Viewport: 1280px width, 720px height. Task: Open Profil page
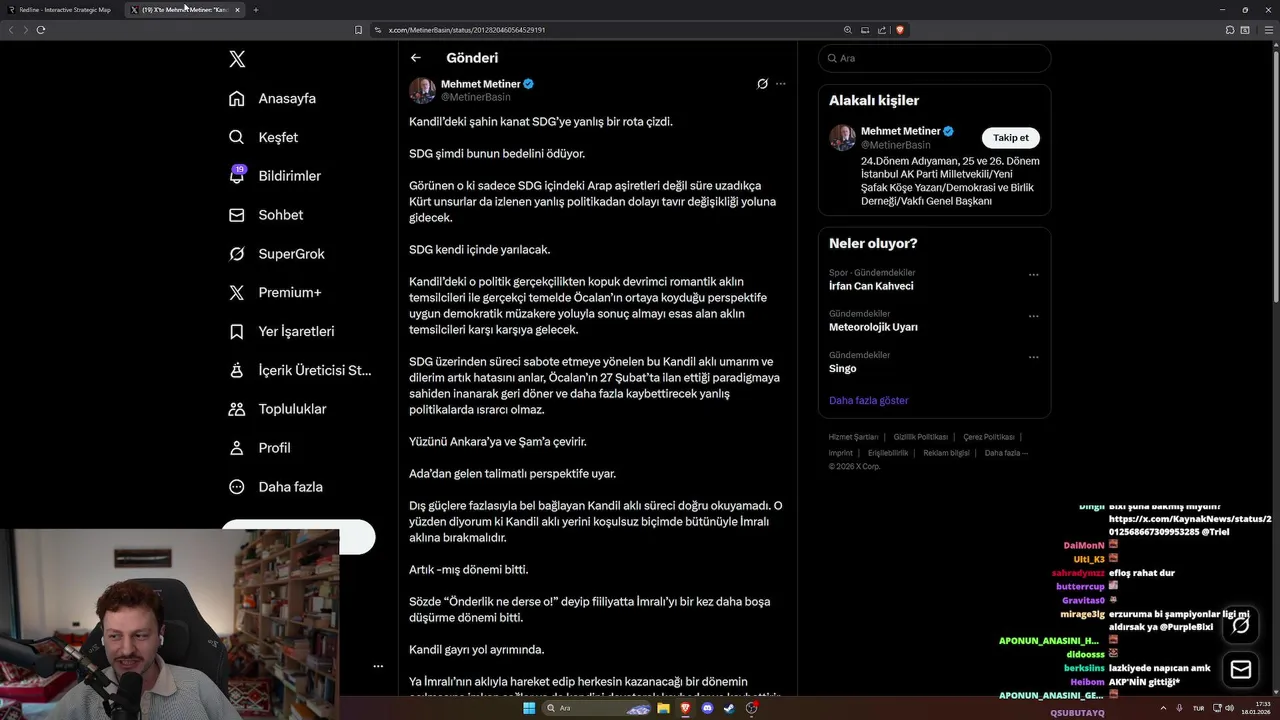pyautogui.click(x=259, y=448)
